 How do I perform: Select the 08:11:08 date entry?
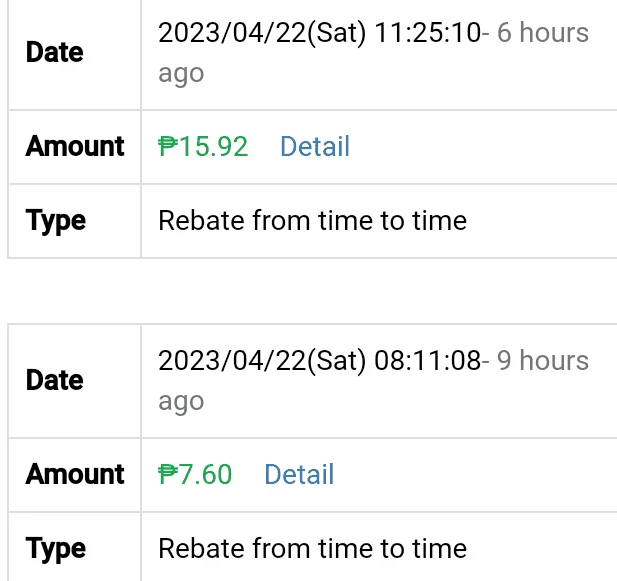tap(320, 360)
